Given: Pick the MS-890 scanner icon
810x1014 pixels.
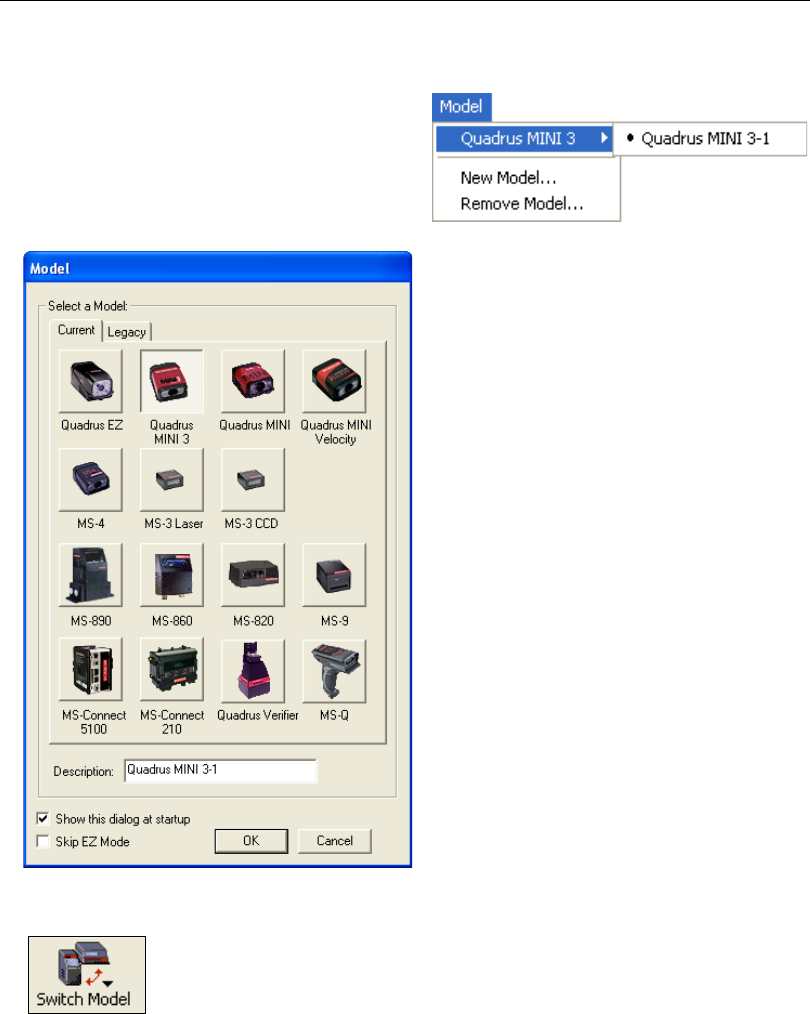Looking at the screenshot, I should pyautogui.click(x=91, y=575).
